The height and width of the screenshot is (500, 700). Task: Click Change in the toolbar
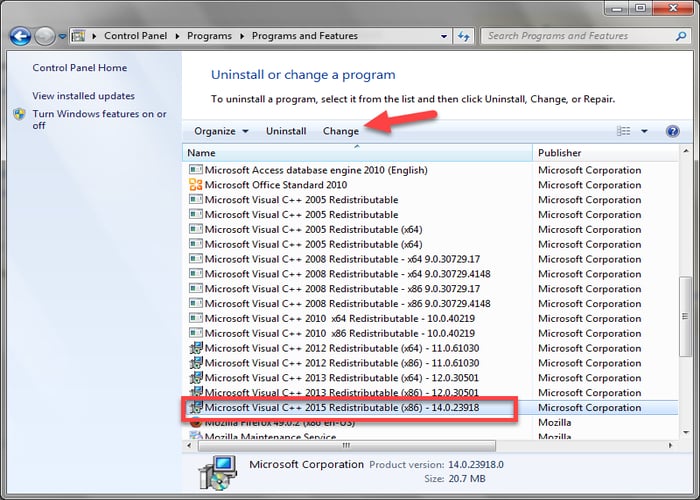click(x=341, y=131)
